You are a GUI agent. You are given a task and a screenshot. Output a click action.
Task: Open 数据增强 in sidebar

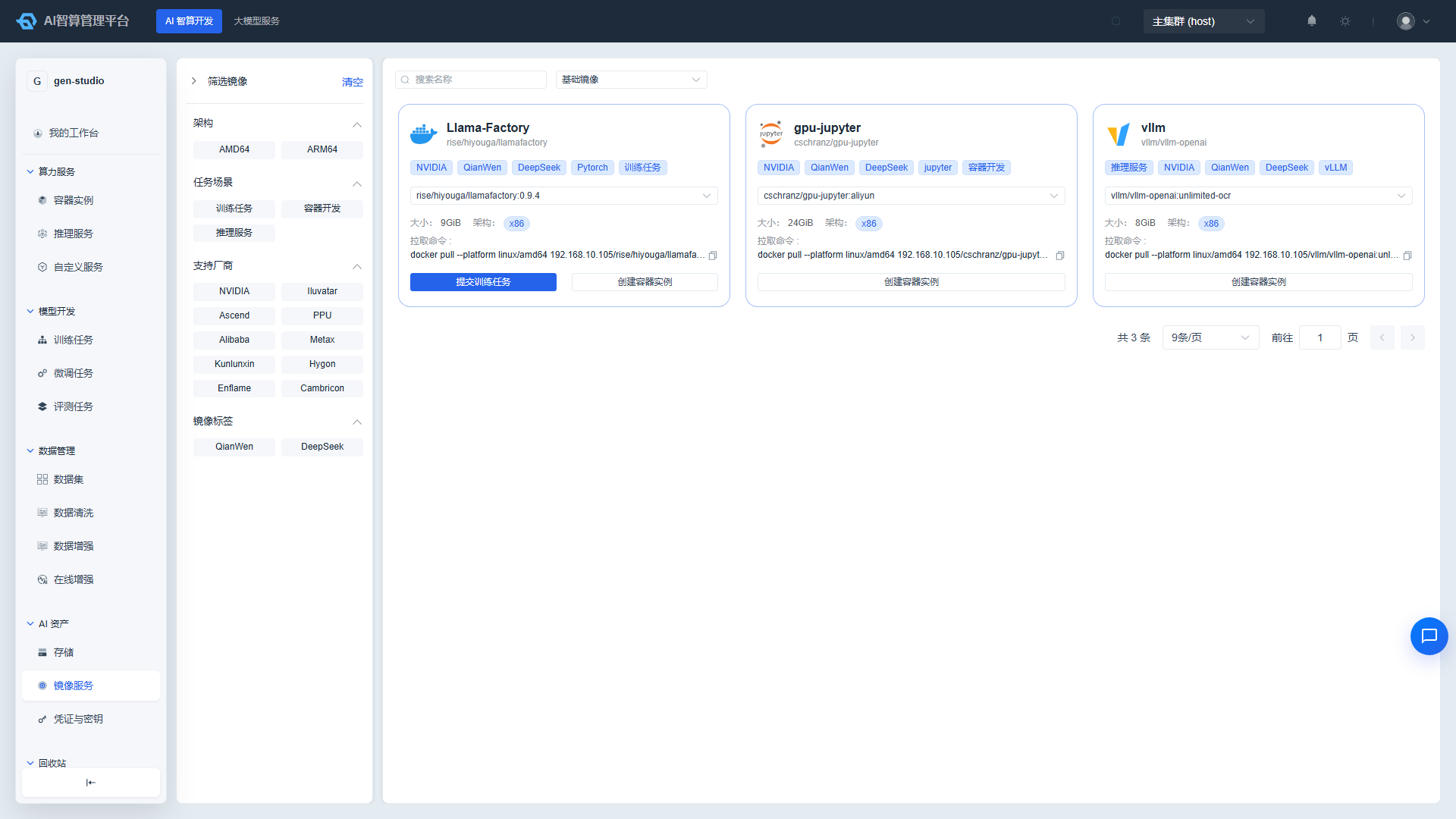91,546
